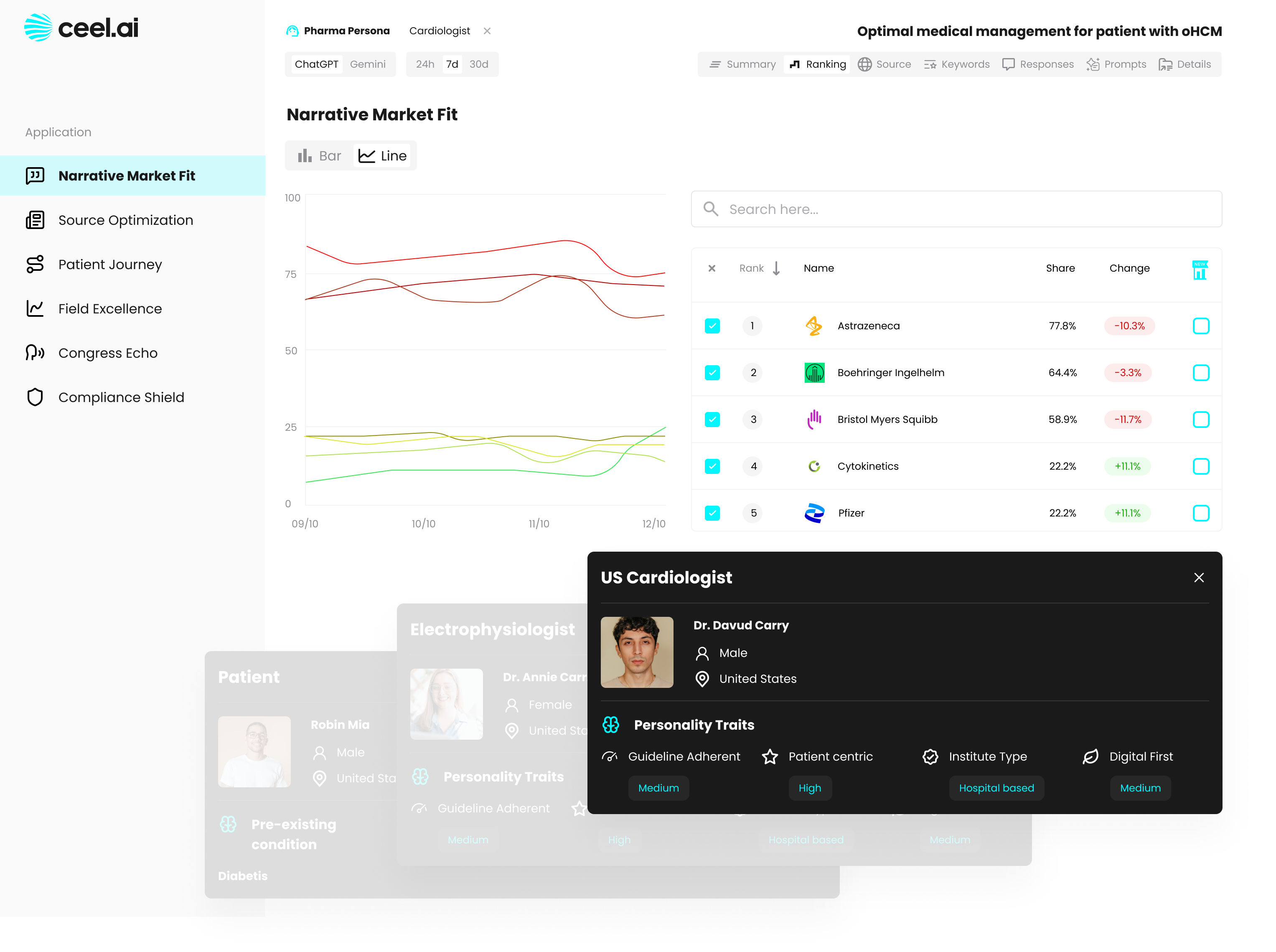
Task: Switch to the Gemini model
Action: tap(368, 64)
